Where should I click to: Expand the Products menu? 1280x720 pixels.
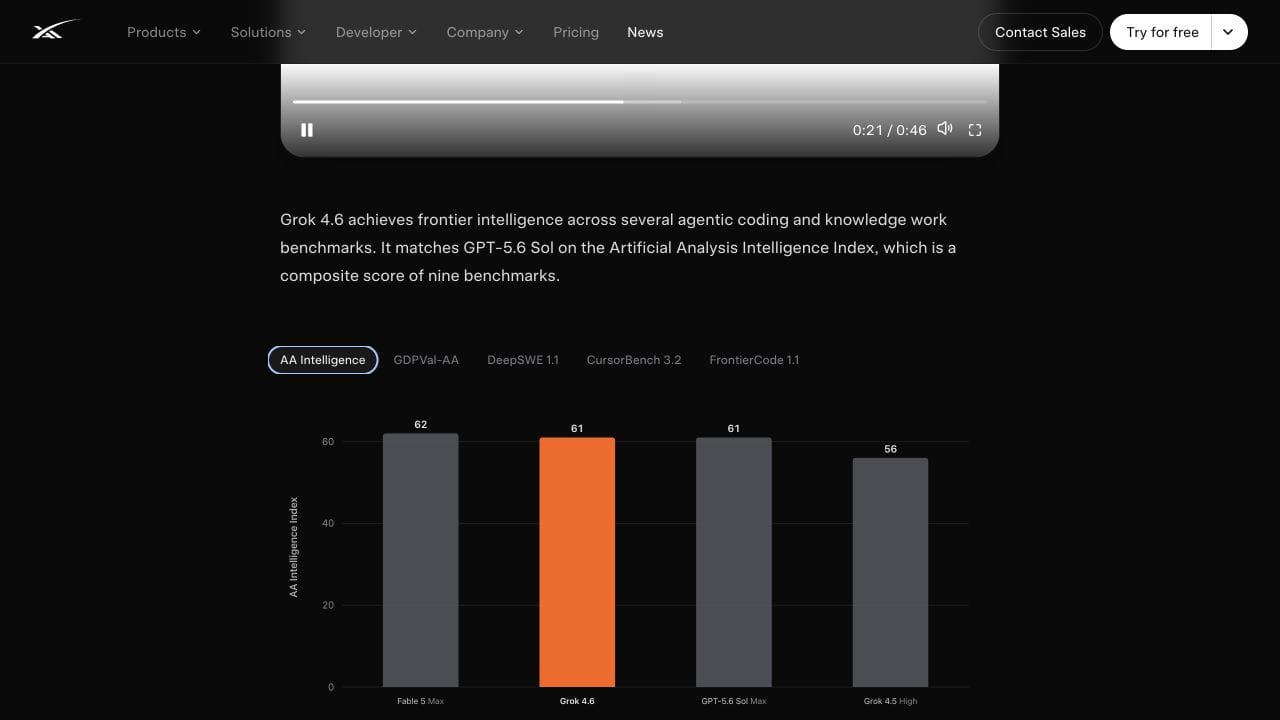point(164,32)
